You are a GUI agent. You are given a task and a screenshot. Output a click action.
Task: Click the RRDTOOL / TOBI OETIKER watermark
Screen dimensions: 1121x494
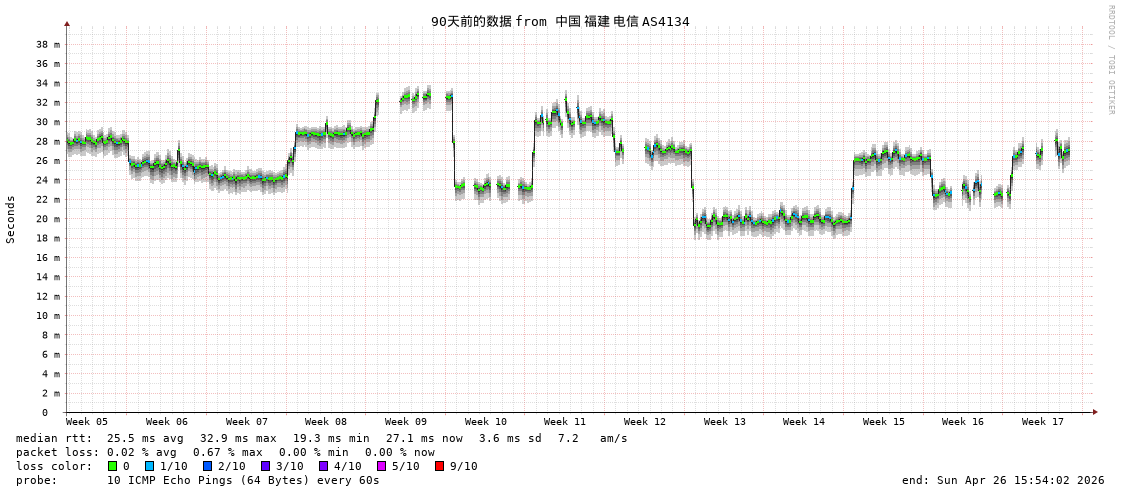(1111, 60)
